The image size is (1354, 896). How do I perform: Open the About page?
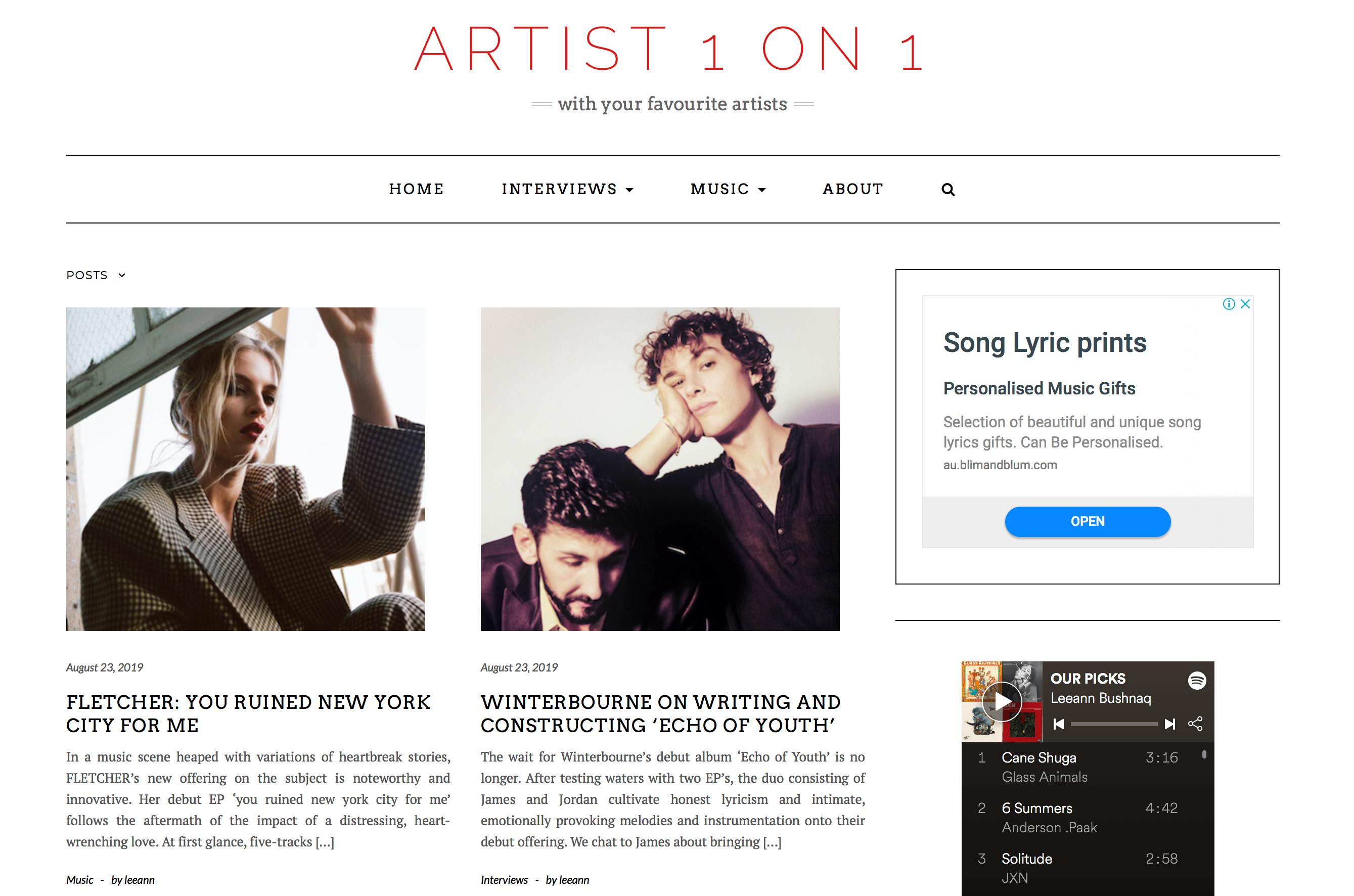pos(853,189)
